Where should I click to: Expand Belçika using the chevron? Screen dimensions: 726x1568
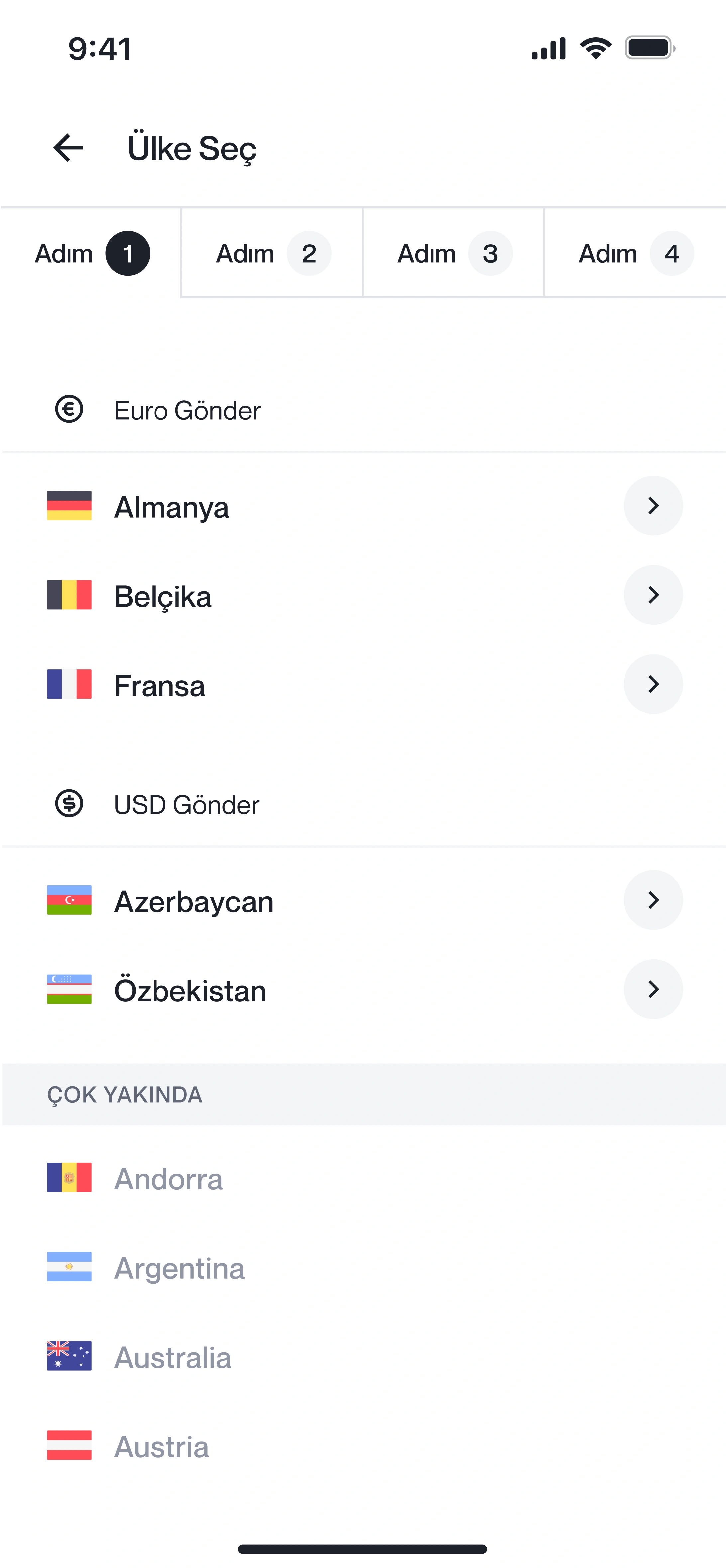(x=653, y=595)
